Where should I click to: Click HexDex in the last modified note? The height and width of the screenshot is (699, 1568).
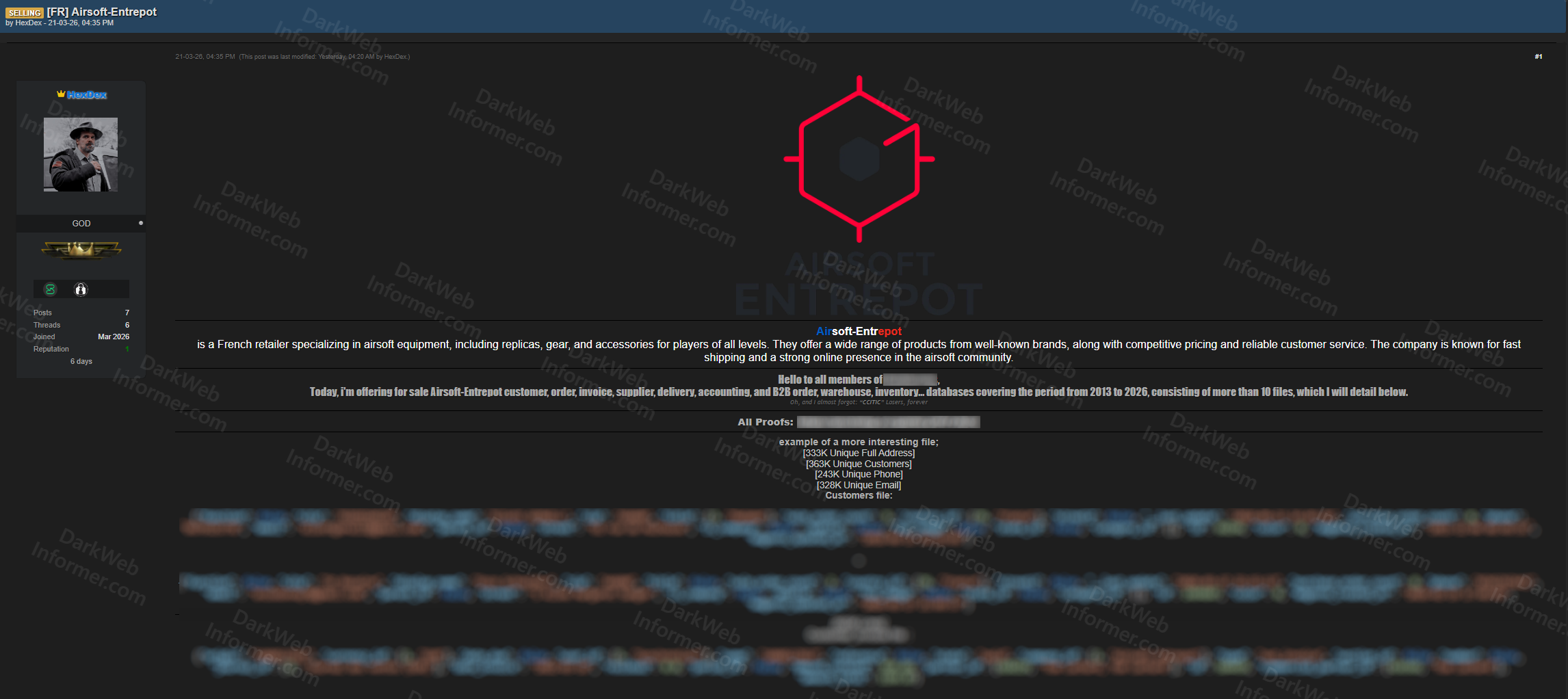395,57
